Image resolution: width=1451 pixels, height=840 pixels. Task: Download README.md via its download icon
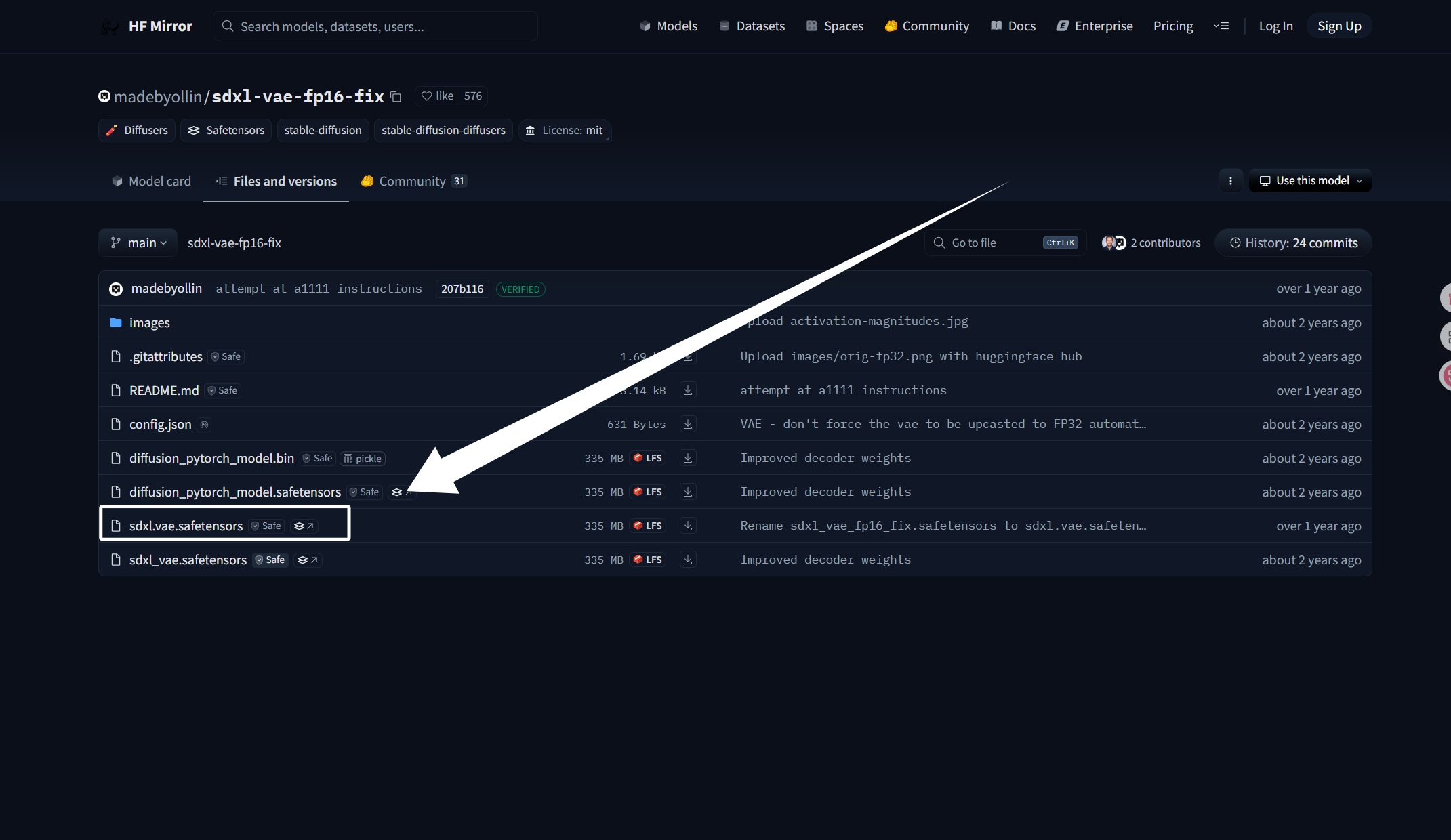point(688,390)
